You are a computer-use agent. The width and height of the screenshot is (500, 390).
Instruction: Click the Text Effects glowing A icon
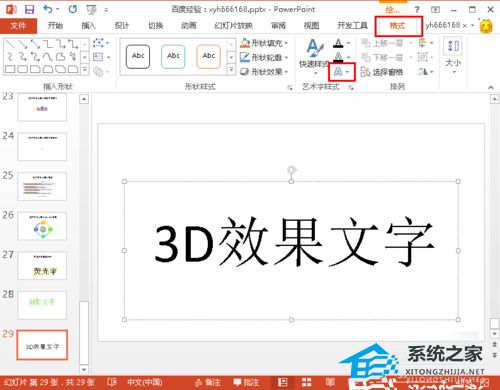(x=338, y=72)
